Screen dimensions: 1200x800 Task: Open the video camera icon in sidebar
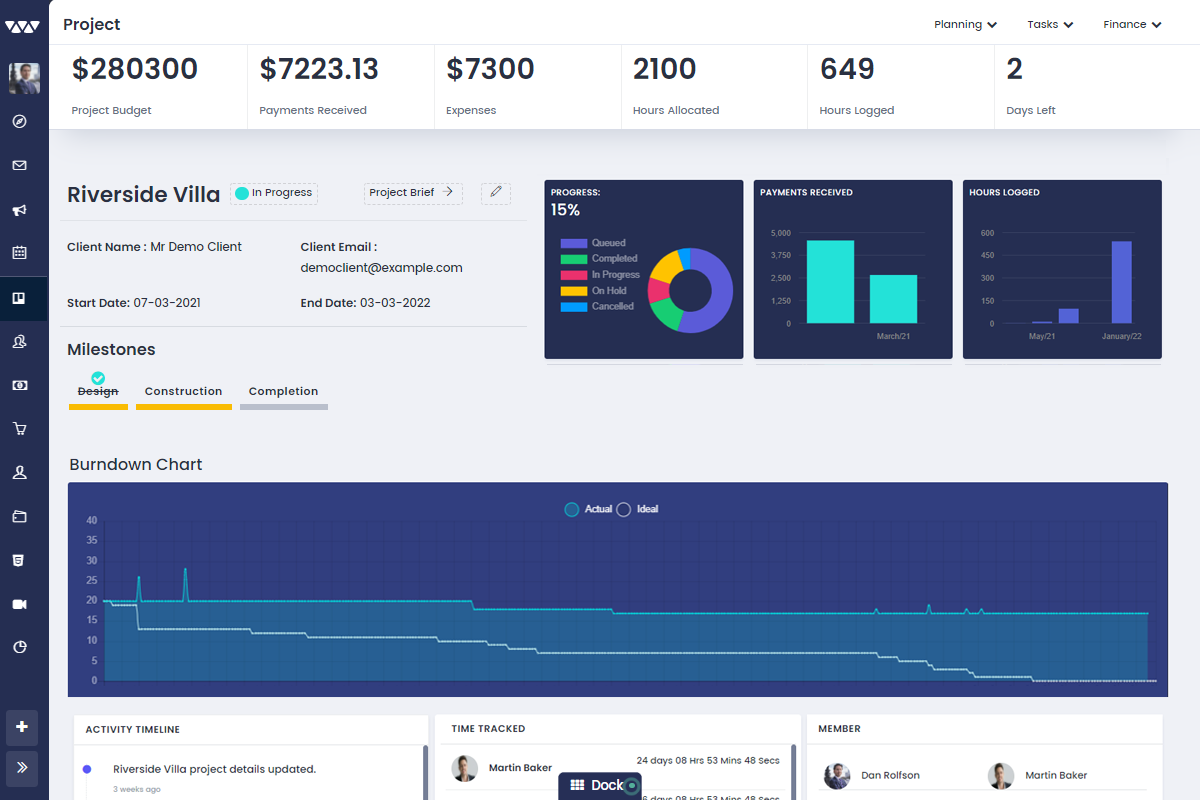(x=19, y=604)
